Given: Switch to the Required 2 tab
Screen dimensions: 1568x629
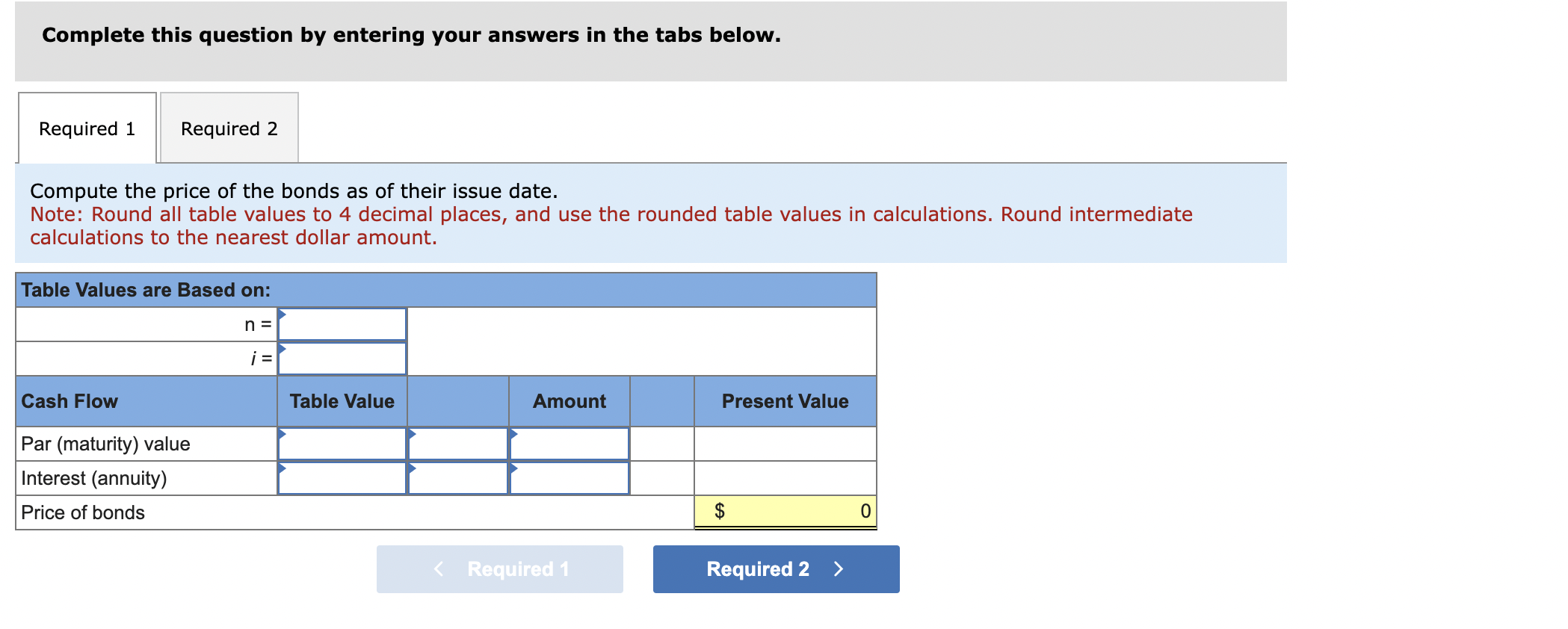Looking at the screenshot, I should [228, 128].
